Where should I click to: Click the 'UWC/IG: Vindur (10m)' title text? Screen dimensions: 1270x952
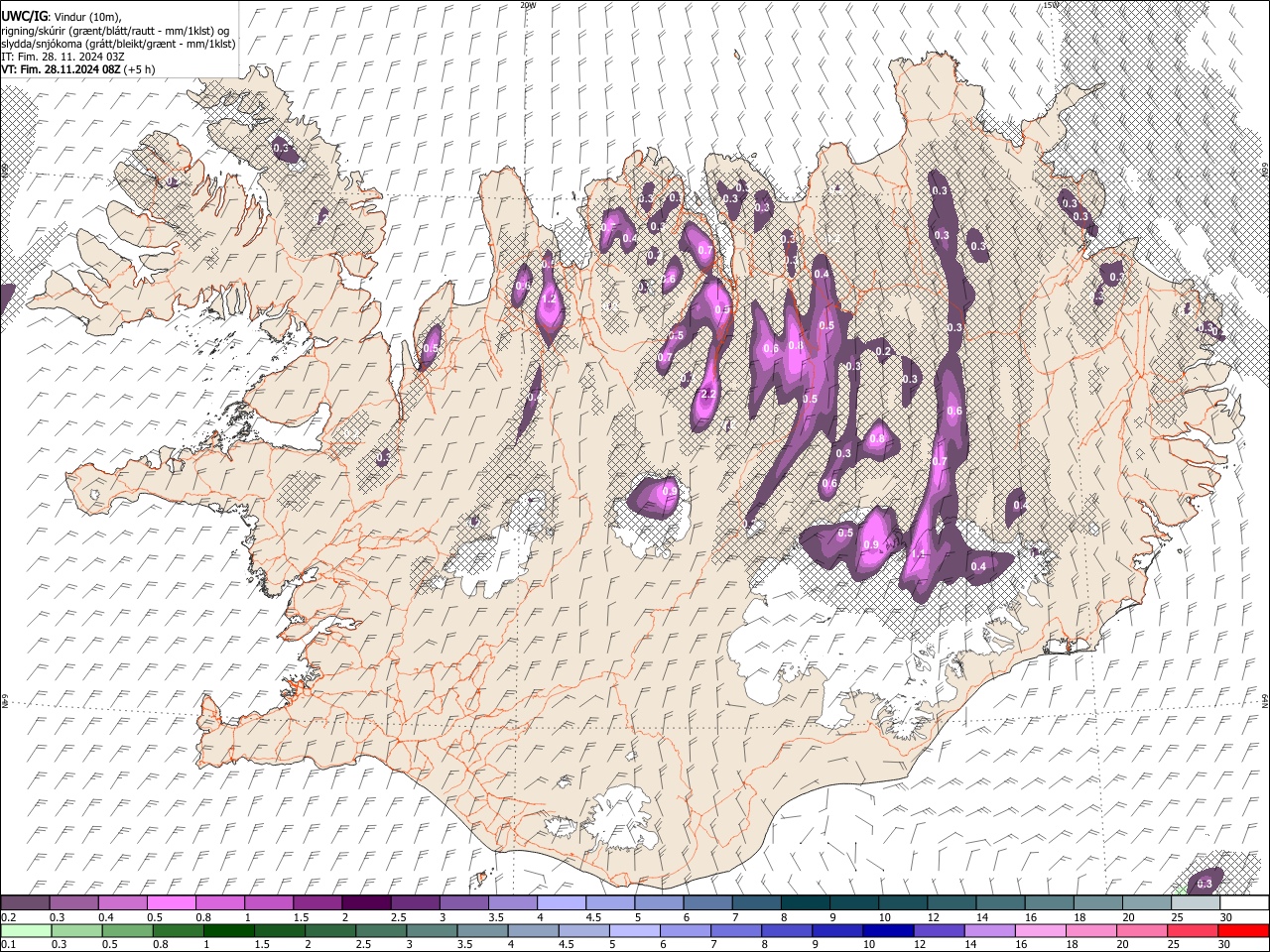(62, 17)
